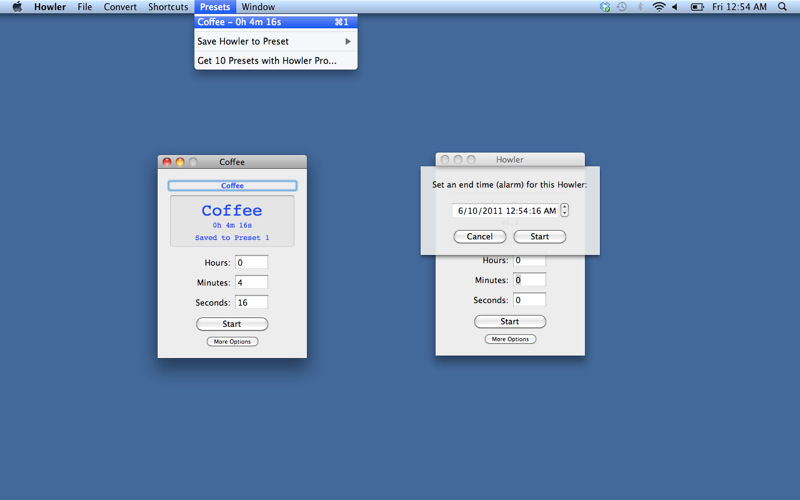Image resolution: width=800 pixels, height=500 pixels.
Task: Click the clock showing Fri 12:54 AM
Action: (739, 7)
